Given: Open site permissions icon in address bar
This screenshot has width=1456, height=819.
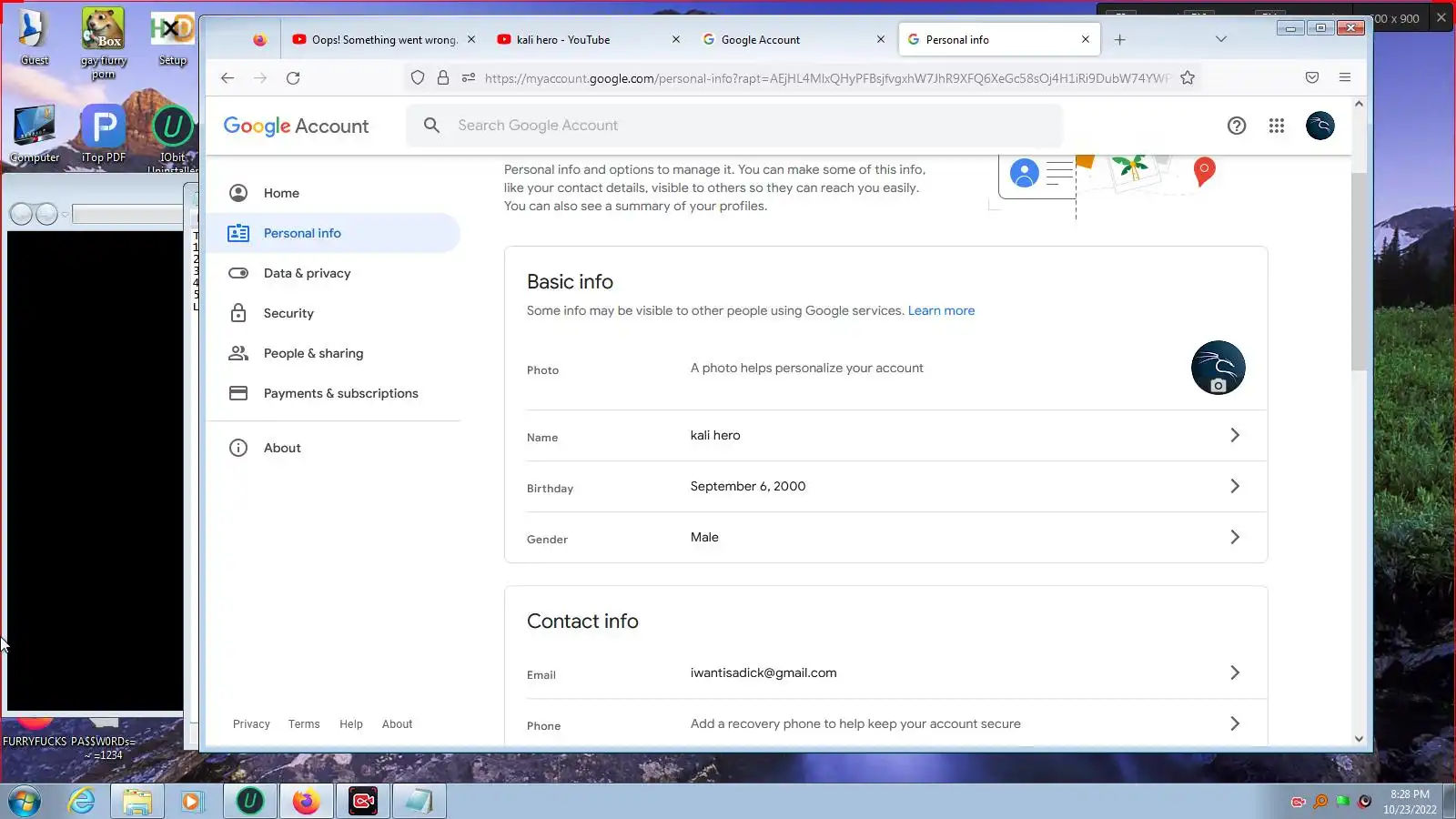Looking at the screenshot, I should click(x=469, y=78).
